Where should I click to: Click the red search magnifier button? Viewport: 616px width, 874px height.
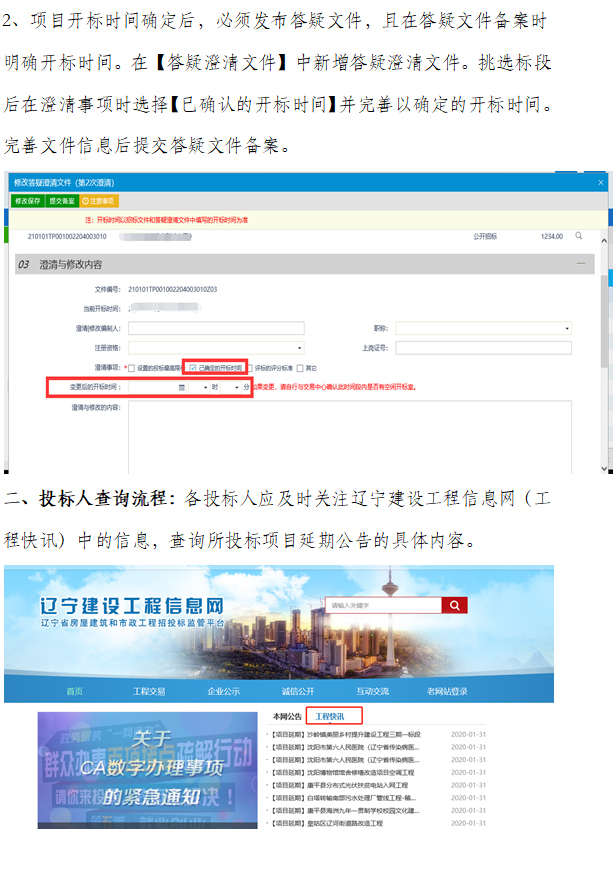(x=455, y=605)
